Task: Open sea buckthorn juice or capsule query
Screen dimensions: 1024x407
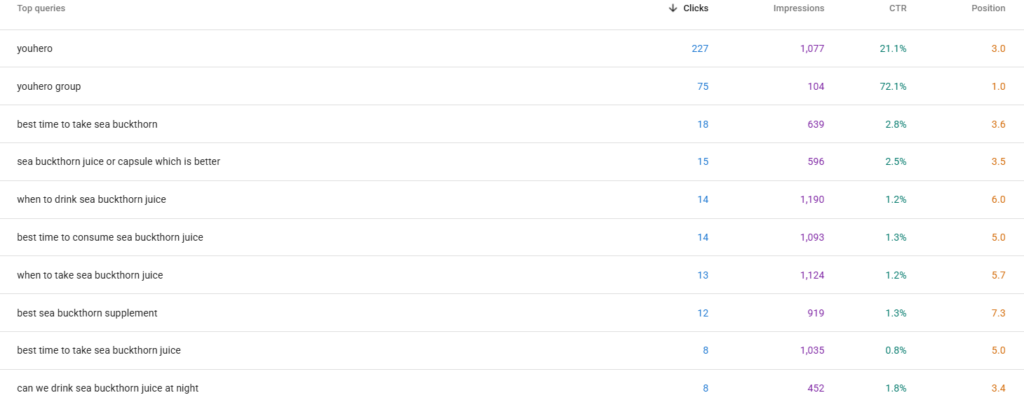Action: (x=512, y=161)
